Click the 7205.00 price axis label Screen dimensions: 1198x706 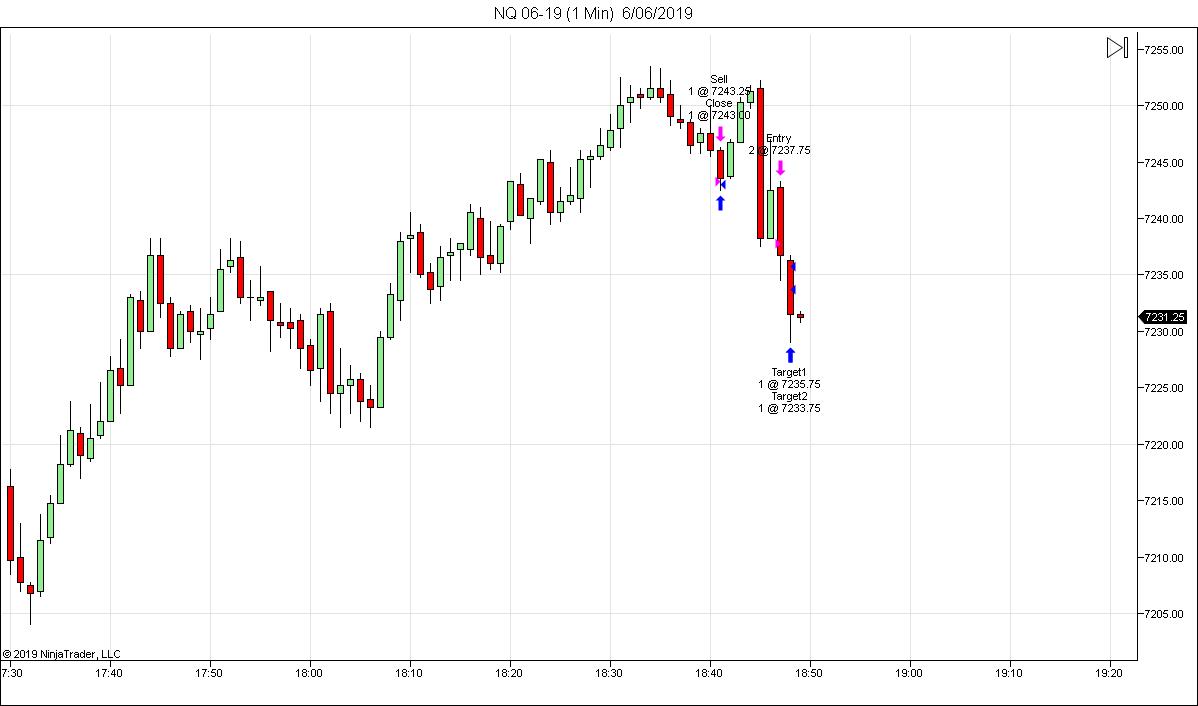1163,614
